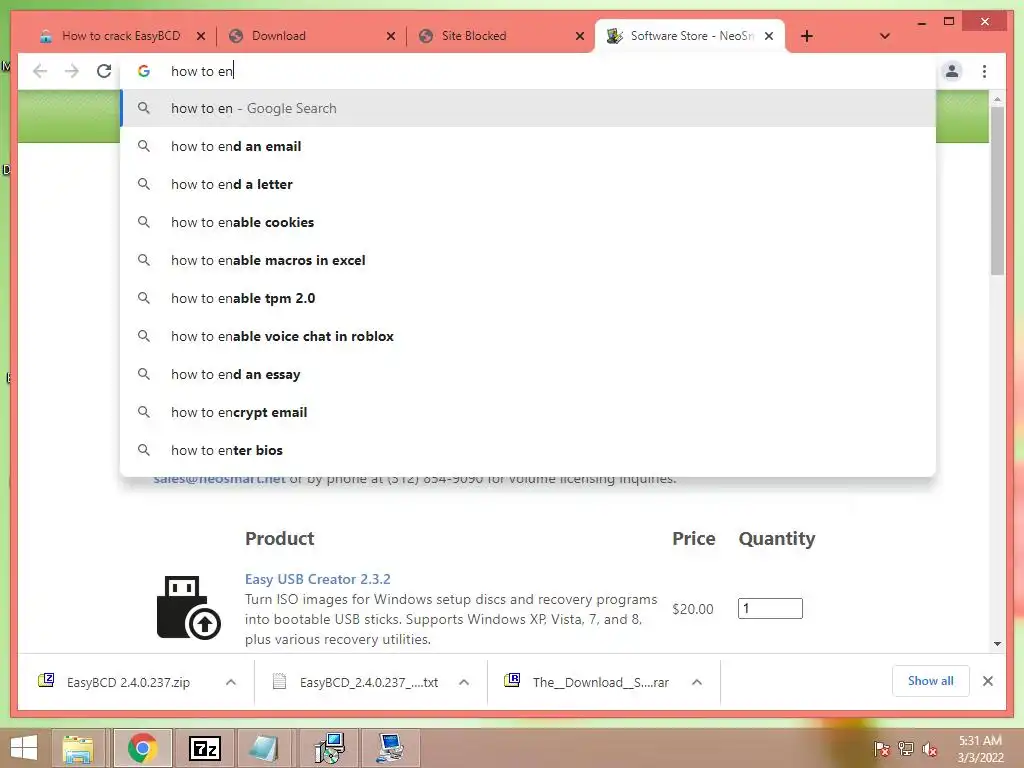Click the text file icon in downloads bar
This screenshot has height=768, width=1024.
pos(280,682)
